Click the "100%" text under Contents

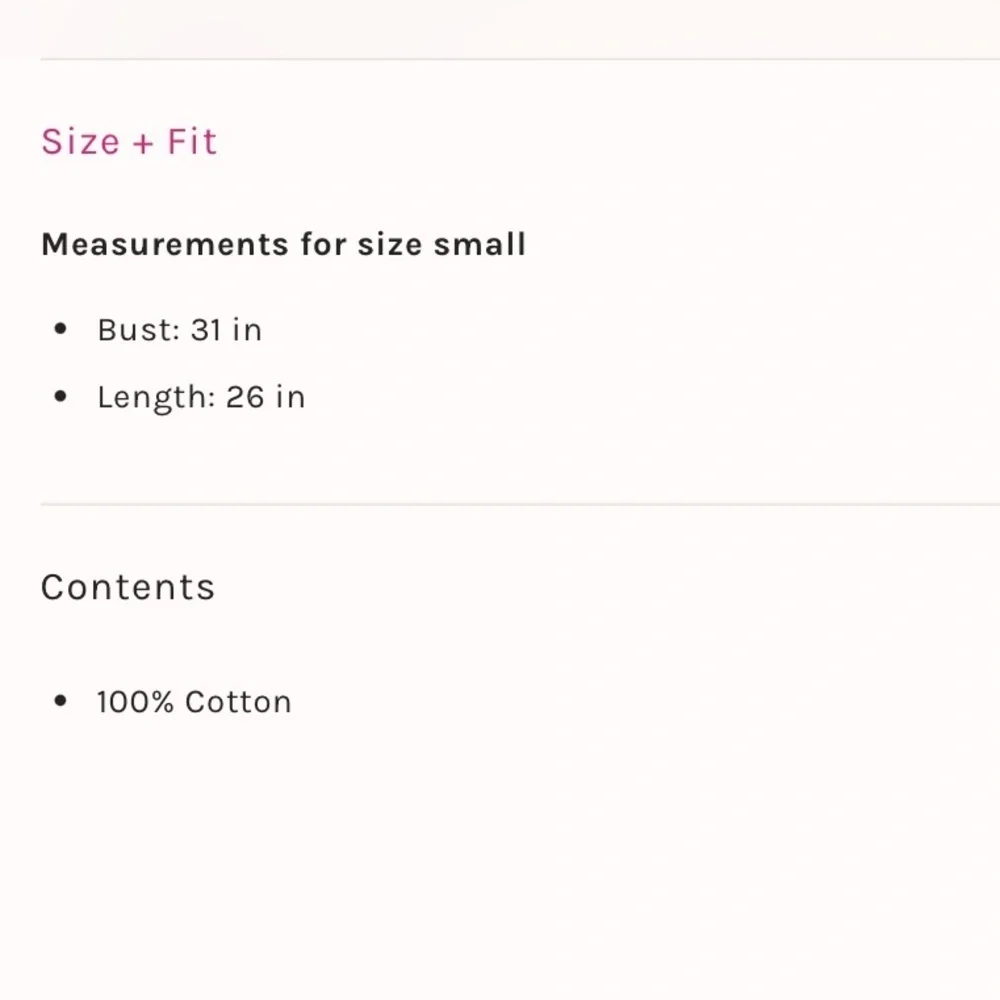pyautogui.click(x=135, y=701)
